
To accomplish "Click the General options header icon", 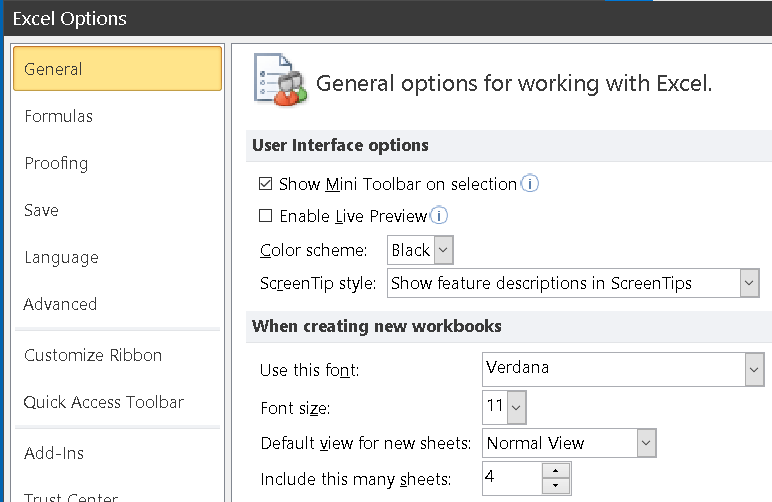I will click(279, 80).
